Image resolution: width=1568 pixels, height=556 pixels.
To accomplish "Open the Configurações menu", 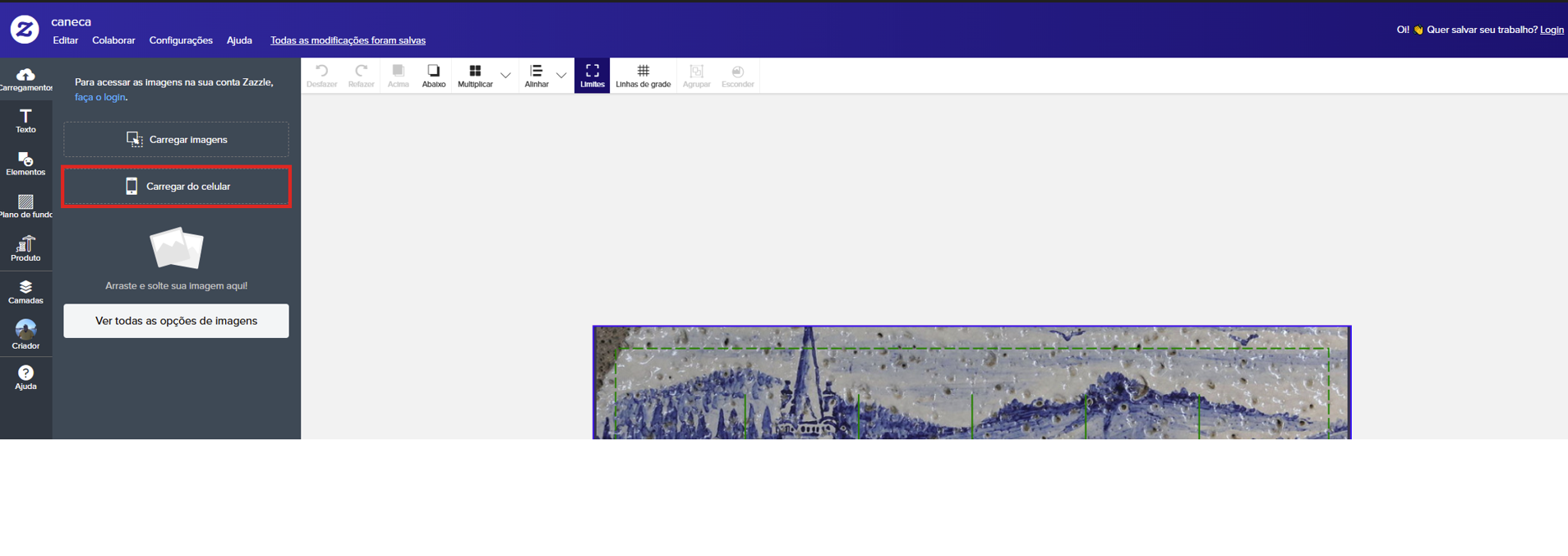I will (x=181, y=40).
